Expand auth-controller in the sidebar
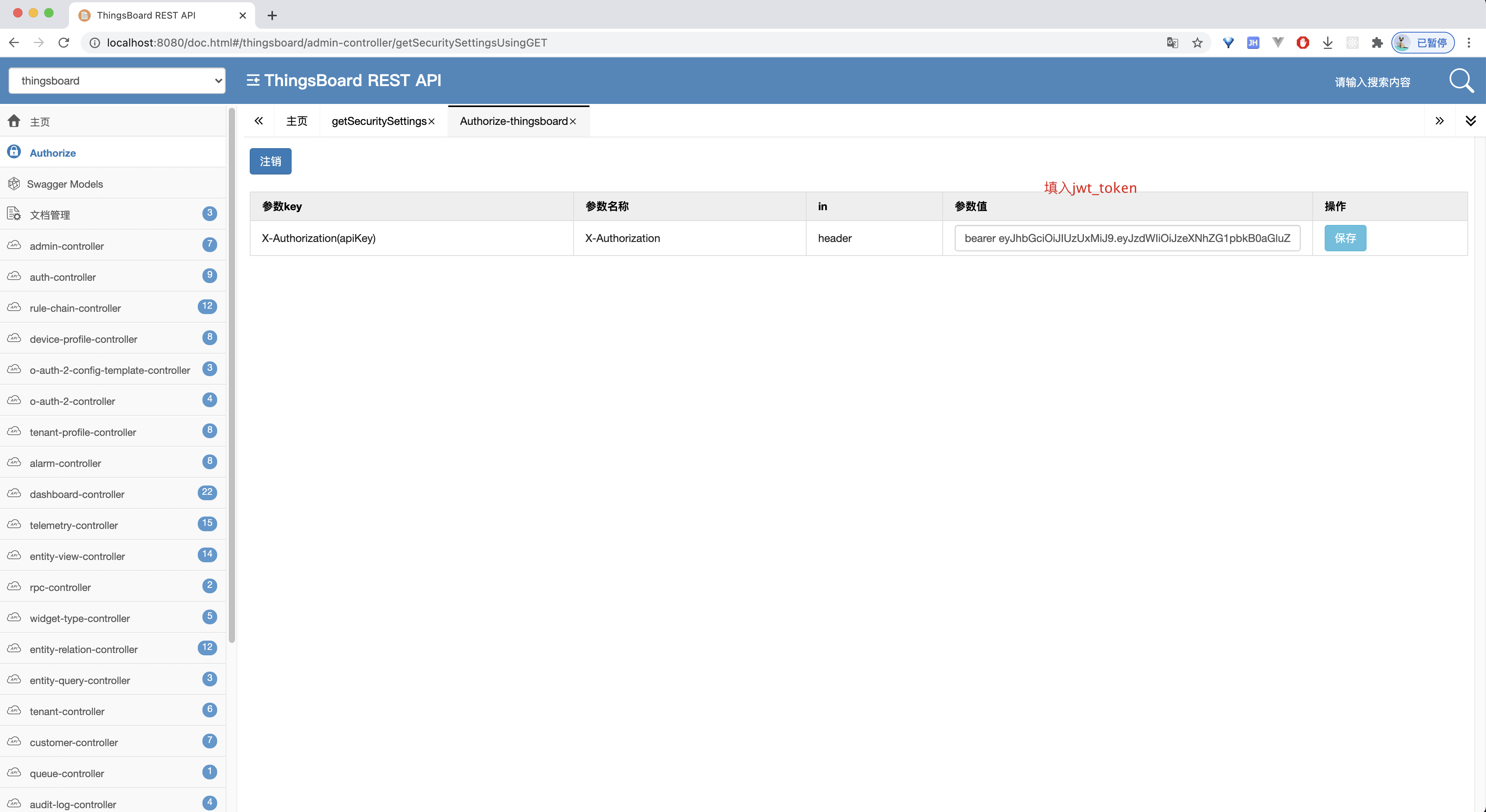Screen dimensions: 1486x812 tap(112, 277)
